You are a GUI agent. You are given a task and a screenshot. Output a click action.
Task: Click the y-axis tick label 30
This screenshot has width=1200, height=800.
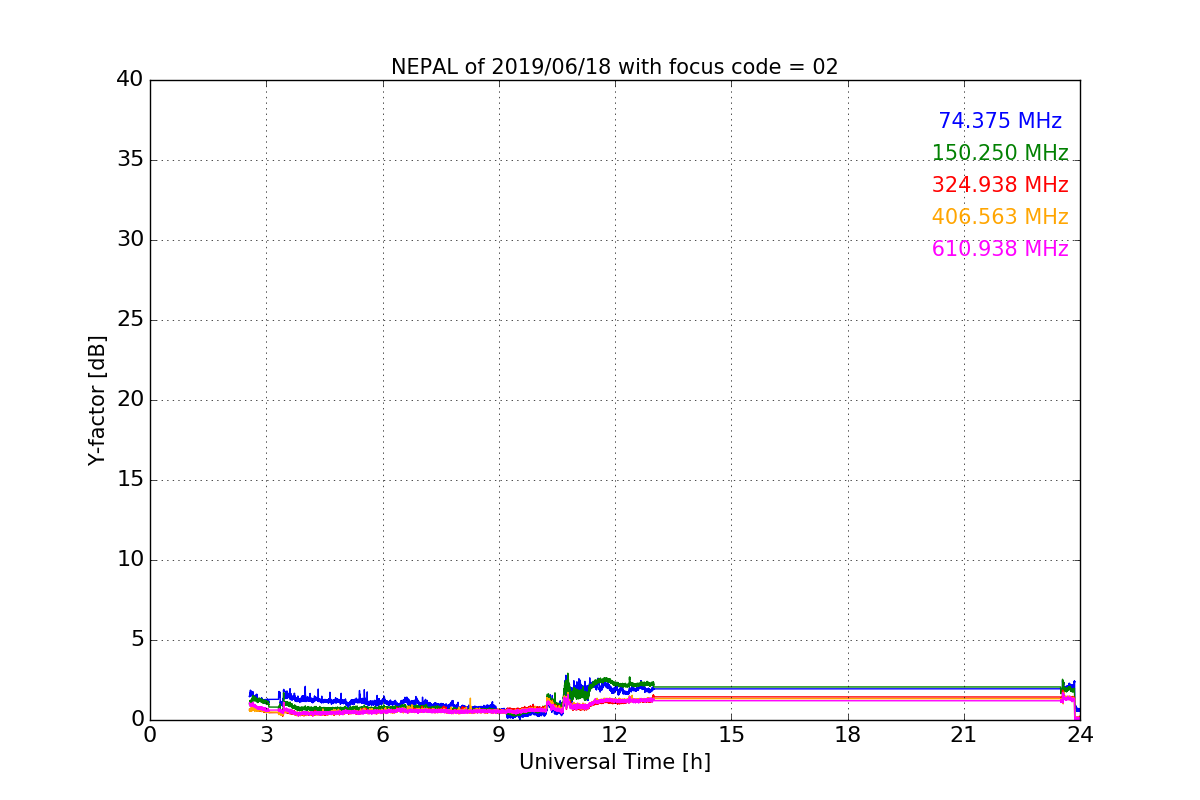(130, 240)
